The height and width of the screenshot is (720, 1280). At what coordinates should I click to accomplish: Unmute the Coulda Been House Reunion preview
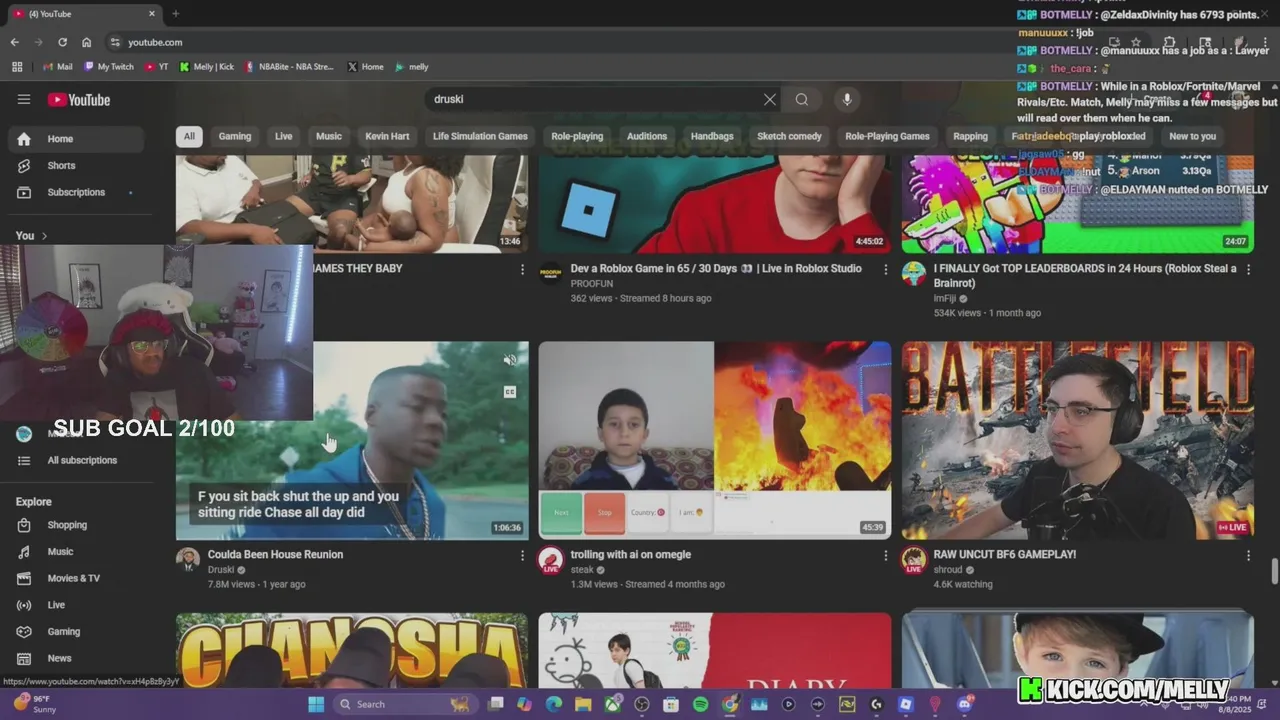pos(509,360)
